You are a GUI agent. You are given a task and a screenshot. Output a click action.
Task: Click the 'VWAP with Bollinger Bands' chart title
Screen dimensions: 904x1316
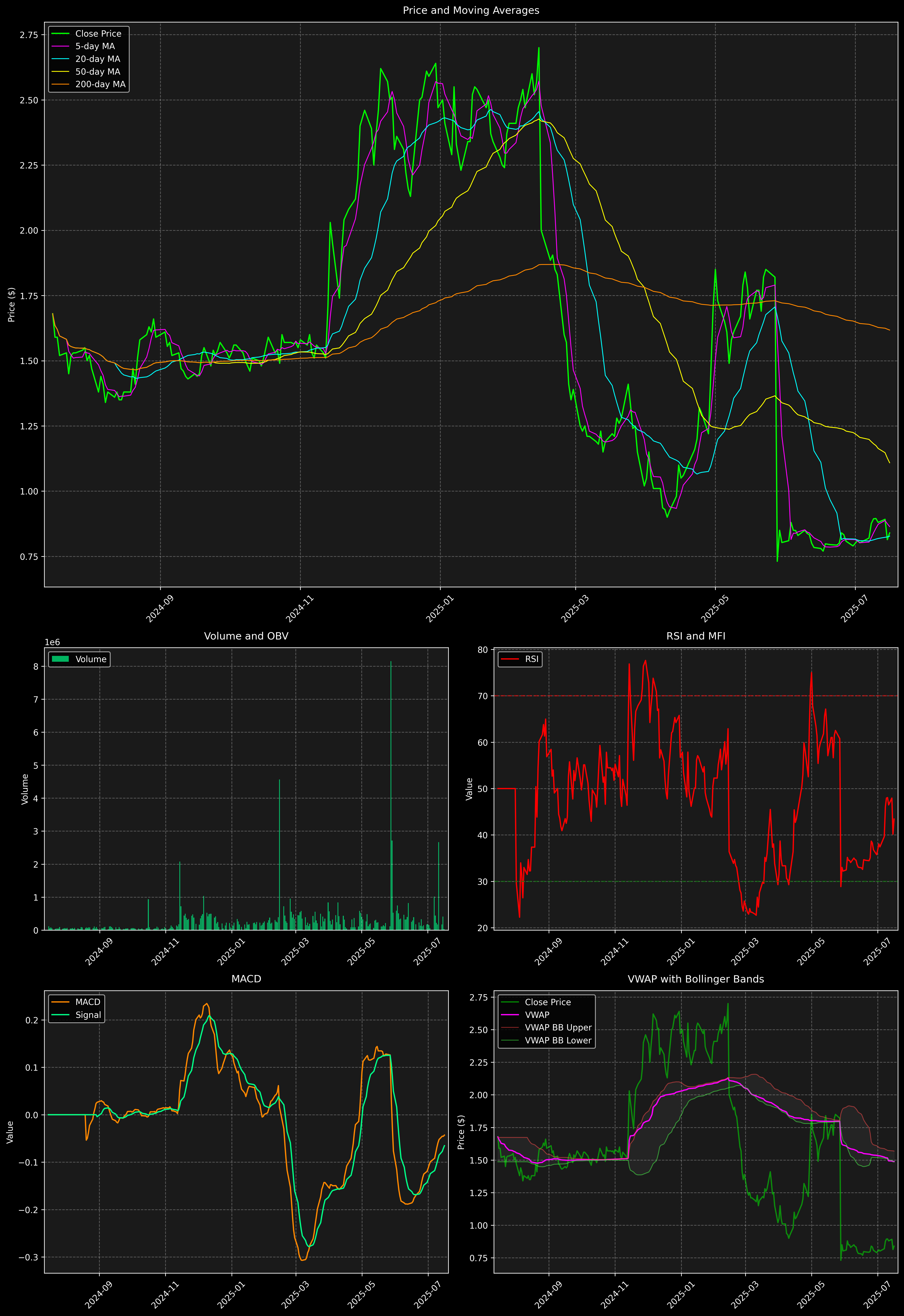(x=695, y=979)
